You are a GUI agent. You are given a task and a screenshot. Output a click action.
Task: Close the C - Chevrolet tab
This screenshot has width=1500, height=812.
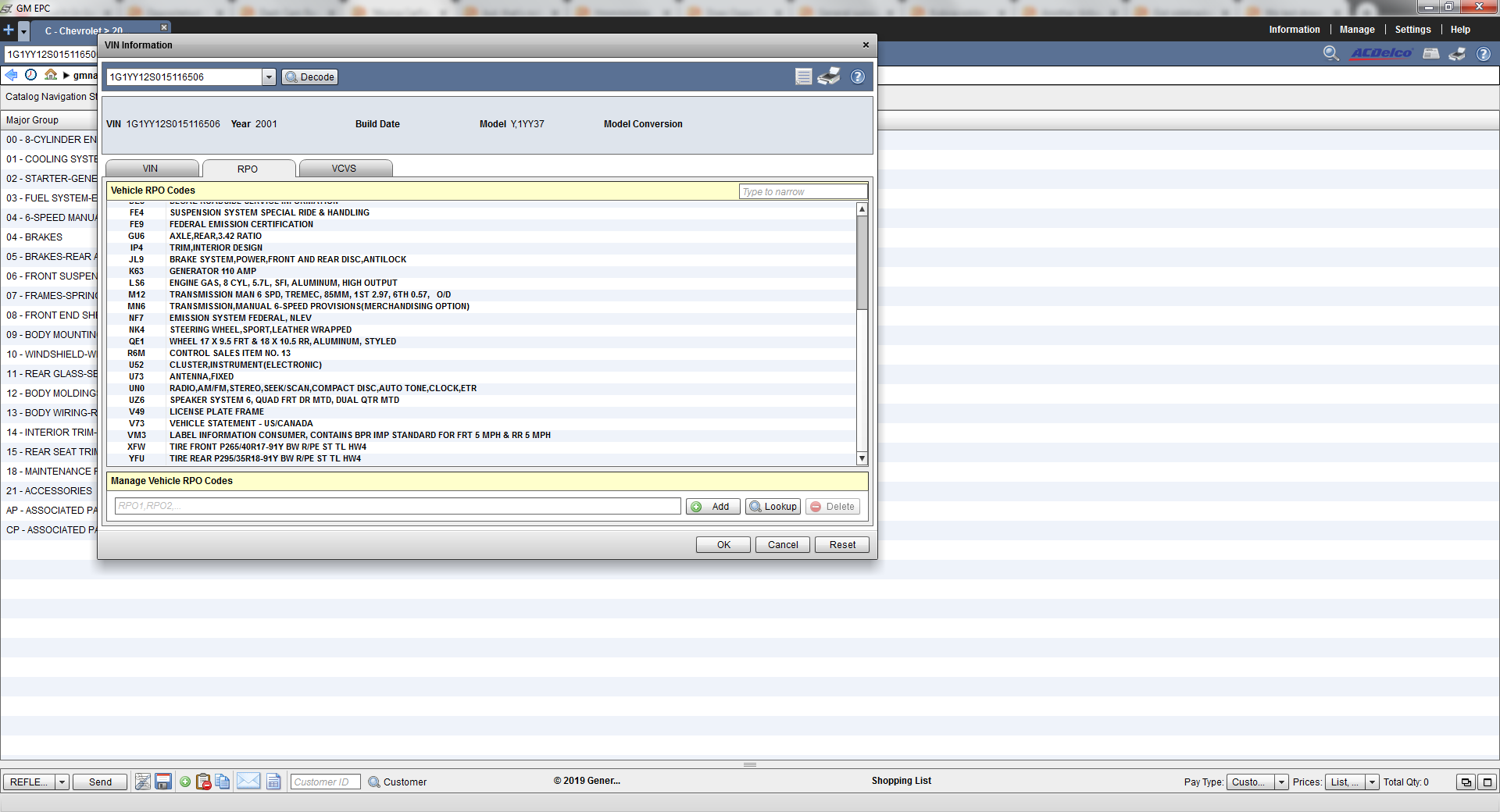[x=164, y=27]
